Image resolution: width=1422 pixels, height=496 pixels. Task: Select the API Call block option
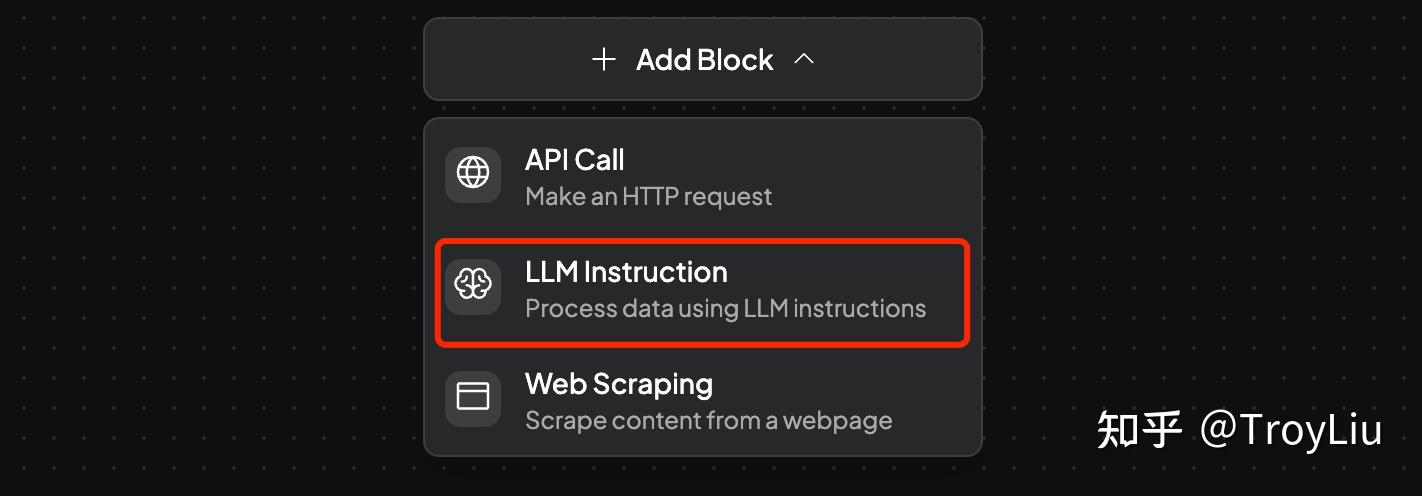[x=574, y=160]
